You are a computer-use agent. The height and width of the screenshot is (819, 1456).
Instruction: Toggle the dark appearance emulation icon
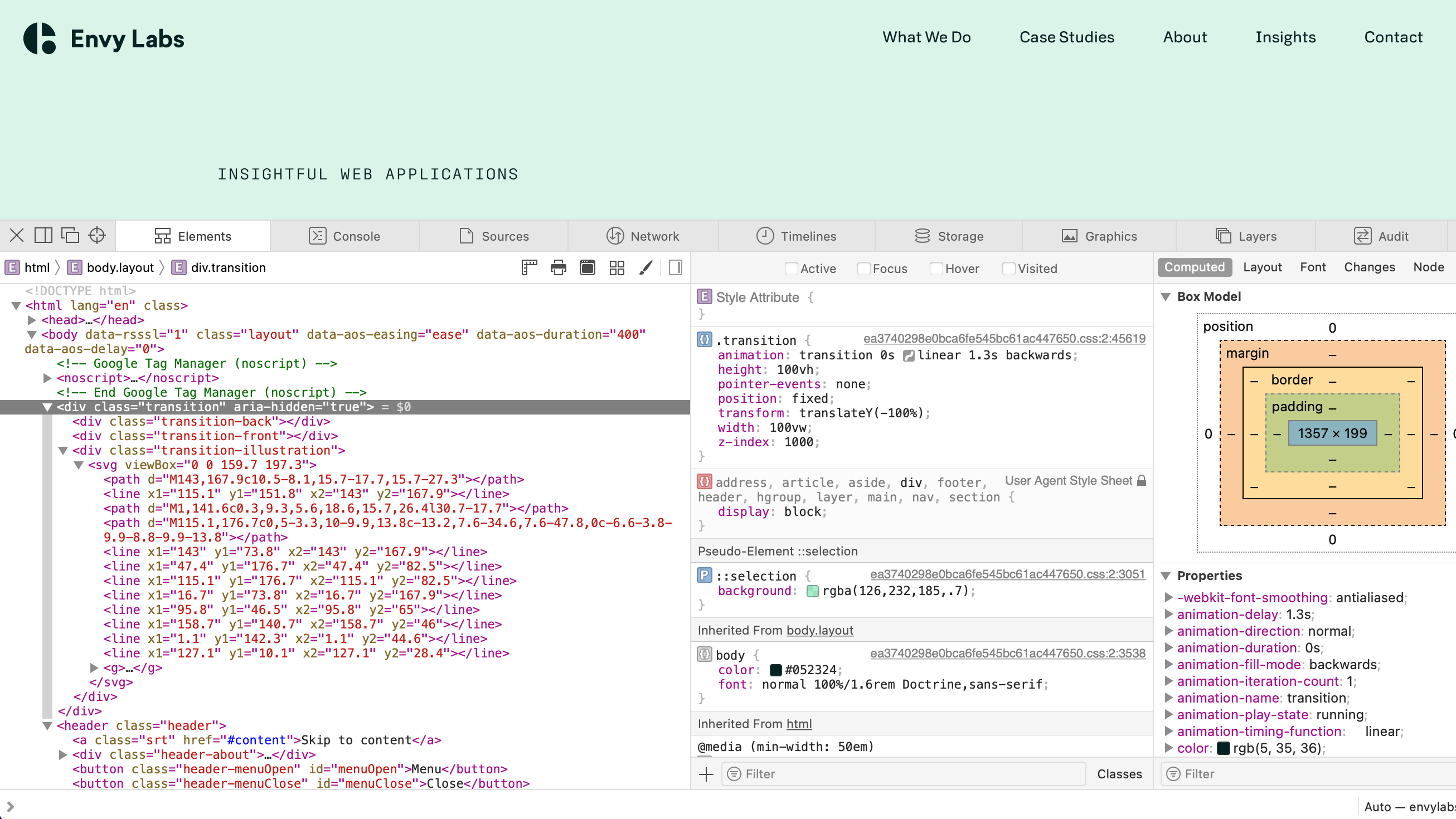(x=588, y=267)
